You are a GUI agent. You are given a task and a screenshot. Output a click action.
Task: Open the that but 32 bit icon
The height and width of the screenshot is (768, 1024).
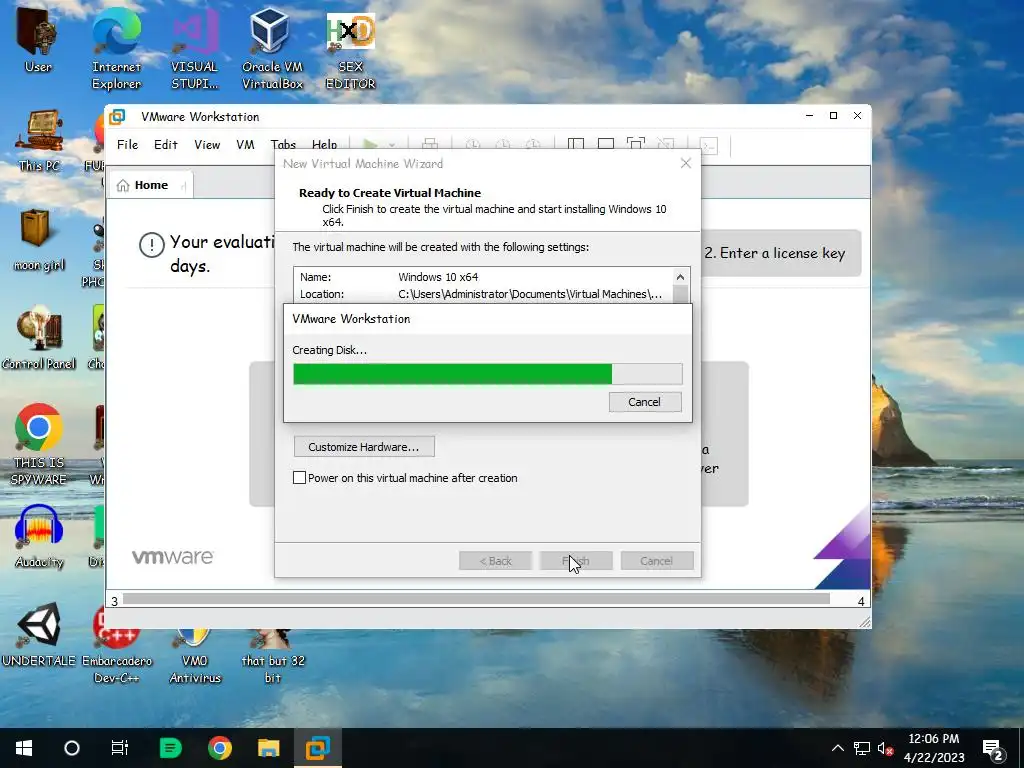coord(273,656)
